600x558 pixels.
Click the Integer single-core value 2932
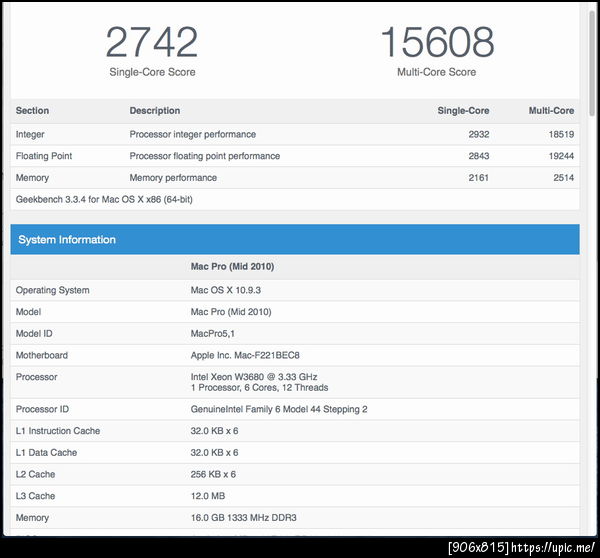click(479, 134)
